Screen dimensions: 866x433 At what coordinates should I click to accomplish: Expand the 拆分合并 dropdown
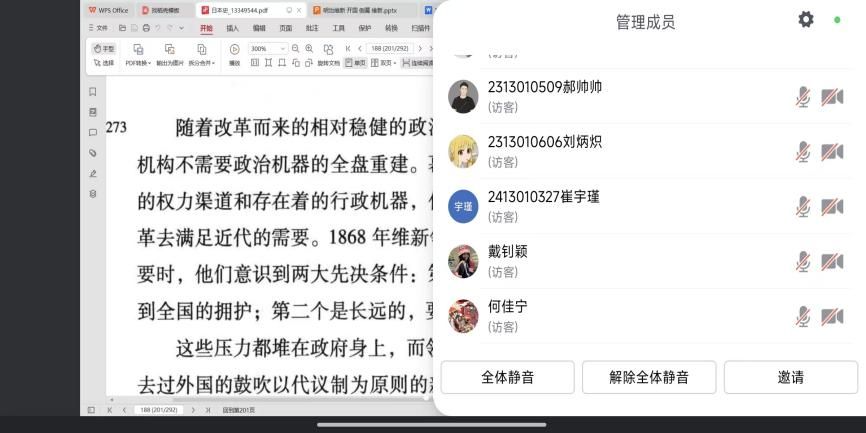pyautogui.click(x=202, y=62)
